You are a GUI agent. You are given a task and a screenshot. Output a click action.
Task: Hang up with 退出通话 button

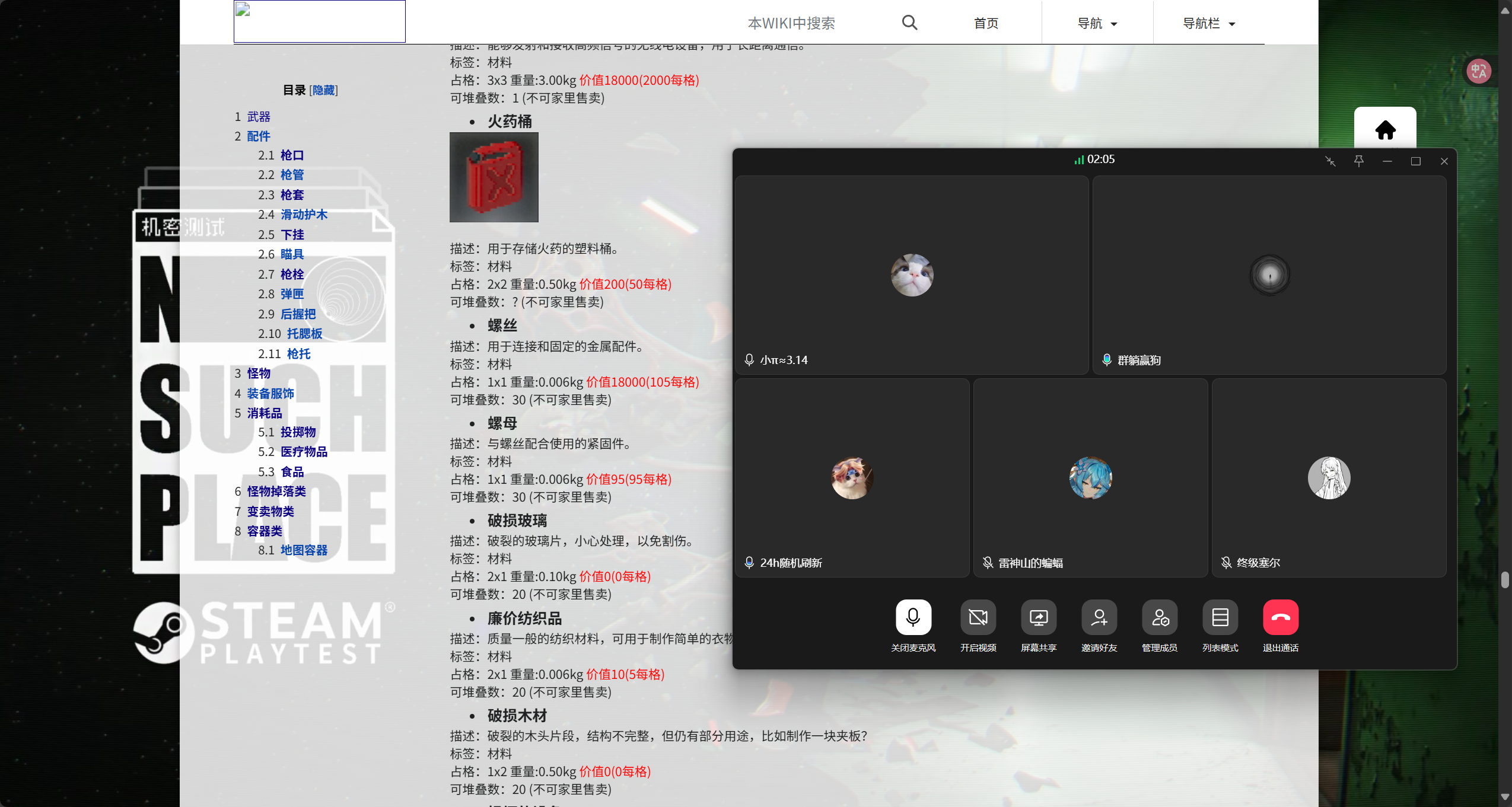click(x=1281, y=617)
